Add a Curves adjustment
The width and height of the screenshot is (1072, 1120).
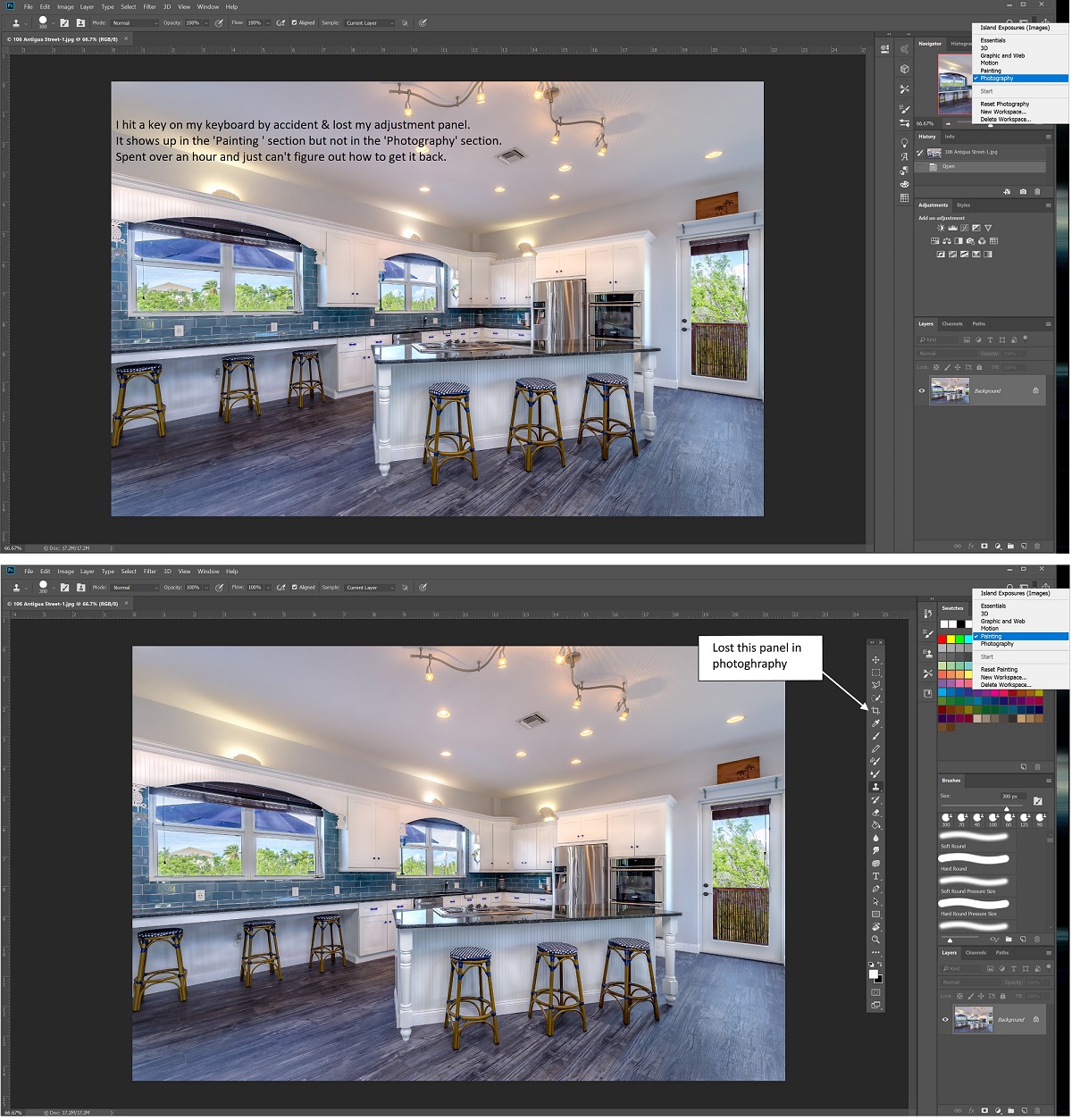point(964,228)
